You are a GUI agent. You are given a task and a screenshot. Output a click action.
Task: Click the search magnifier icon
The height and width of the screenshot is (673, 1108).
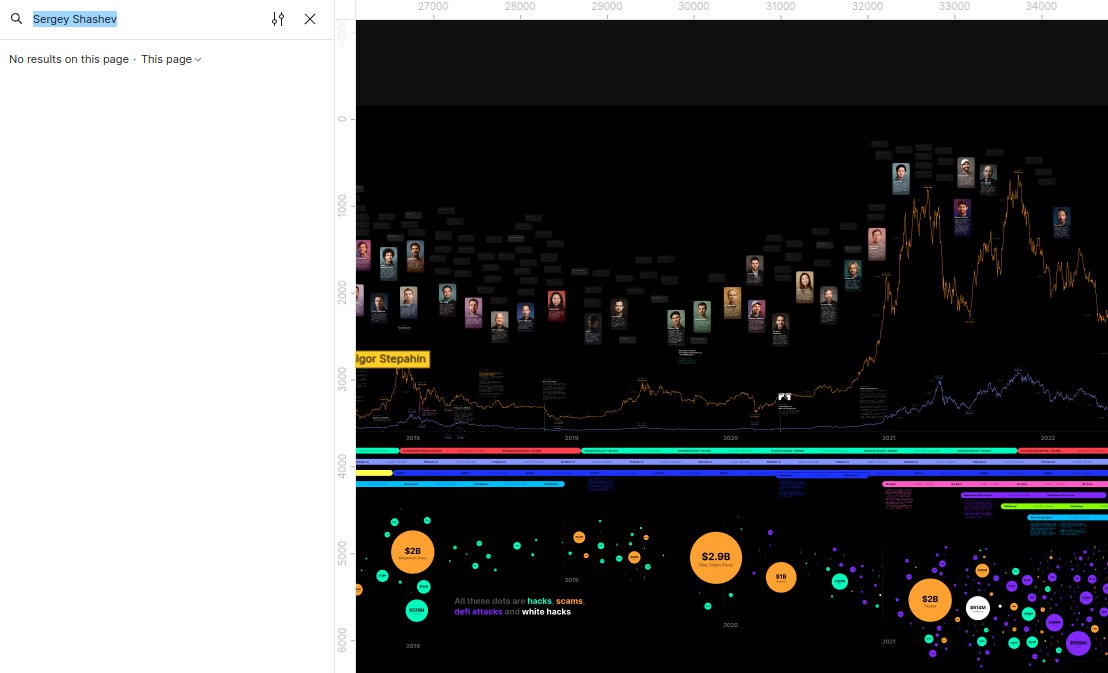[x=16, y=19]
